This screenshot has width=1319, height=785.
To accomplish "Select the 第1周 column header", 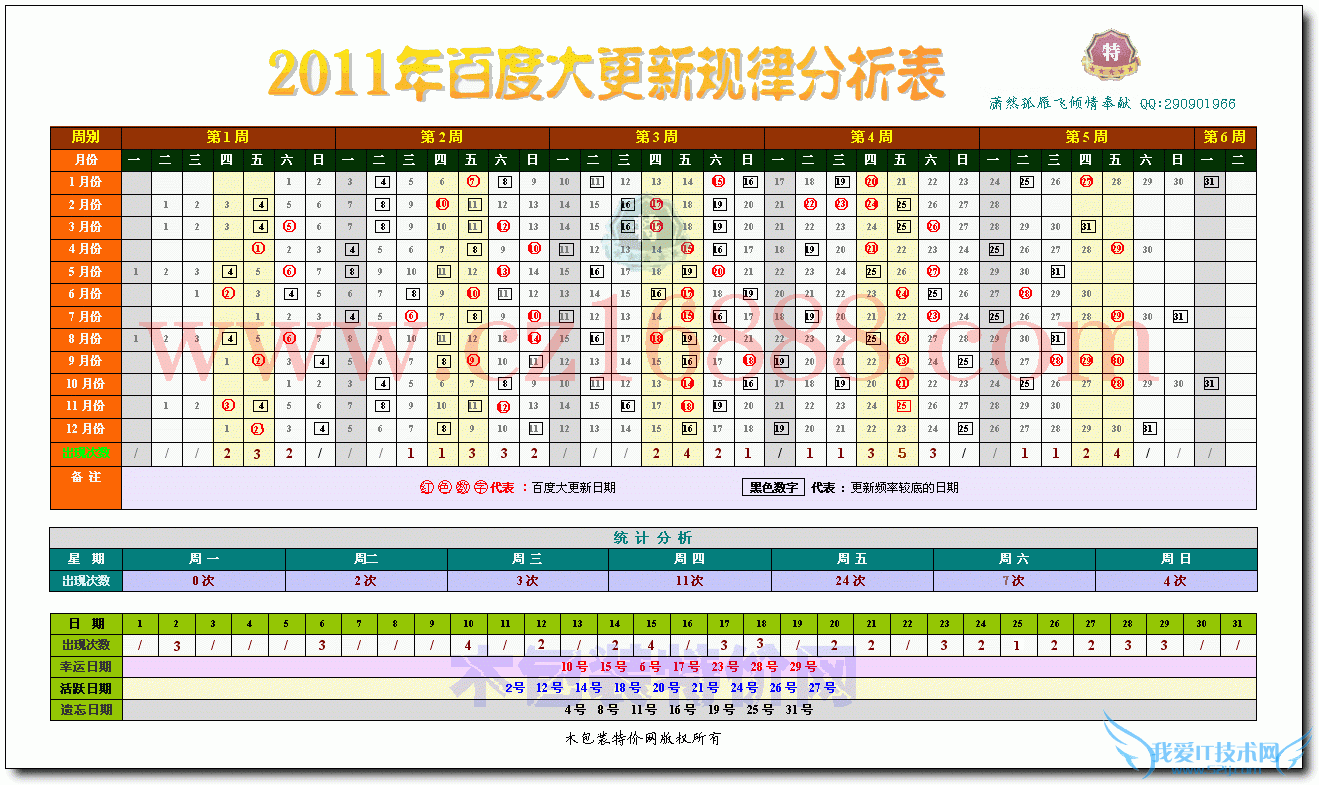I will click(x=228, y=137).
